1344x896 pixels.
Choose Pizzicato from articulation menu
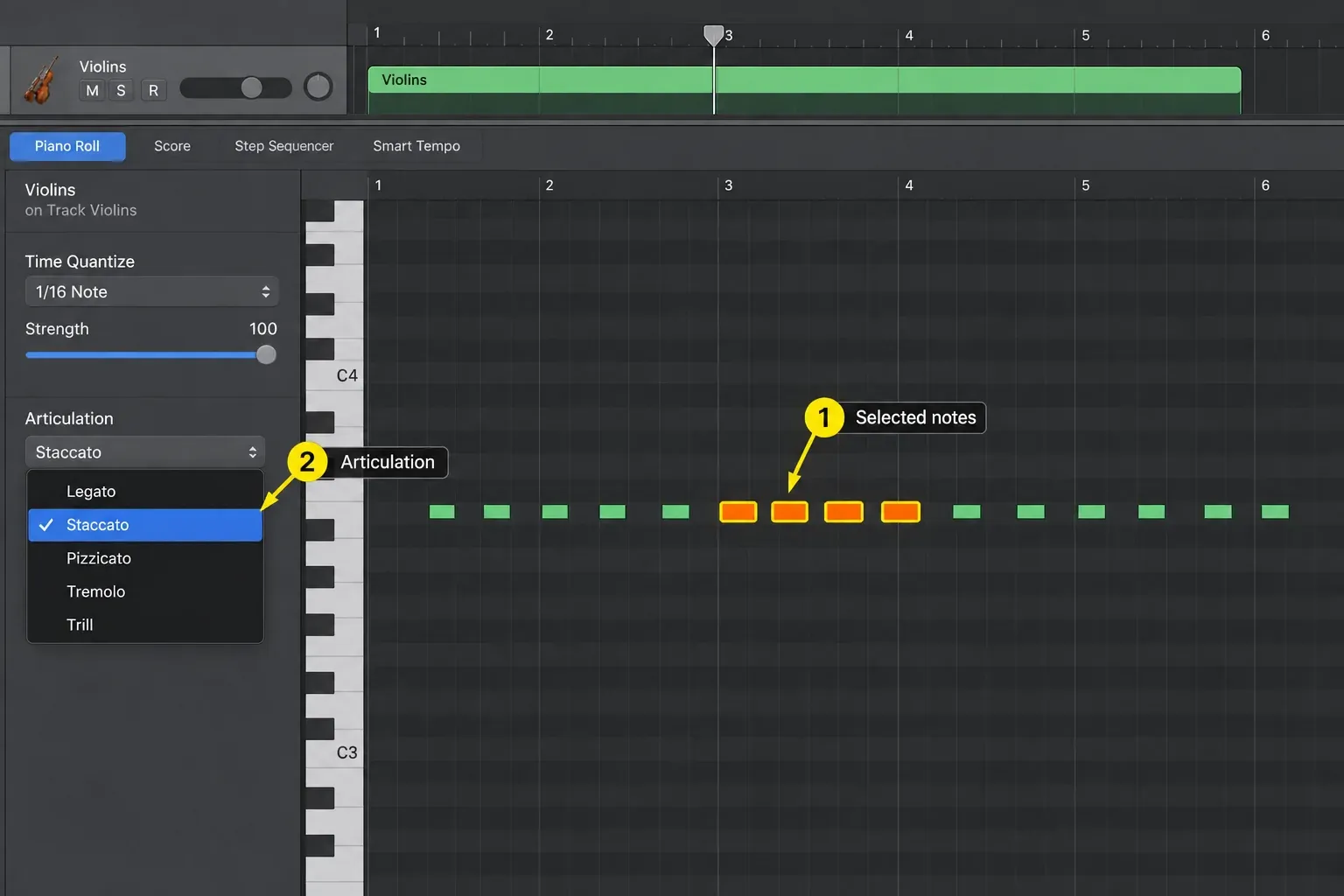[x=145, y=558]
